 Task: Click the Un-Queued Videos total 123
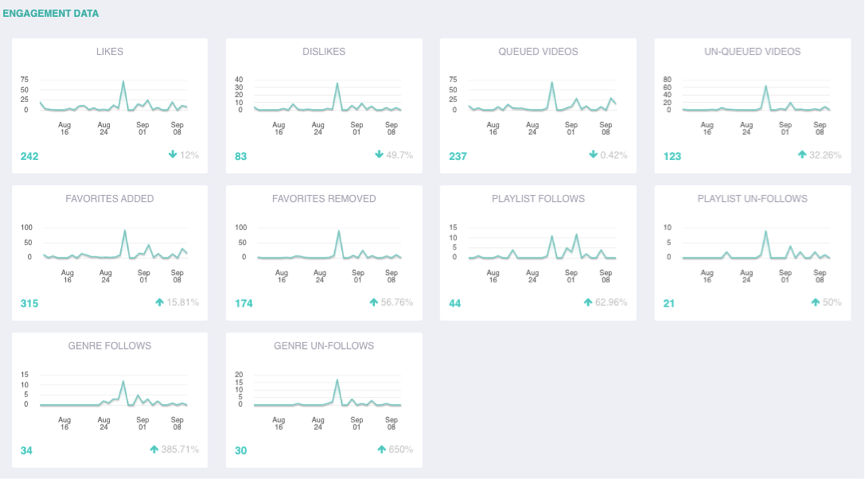coord(672,156)
